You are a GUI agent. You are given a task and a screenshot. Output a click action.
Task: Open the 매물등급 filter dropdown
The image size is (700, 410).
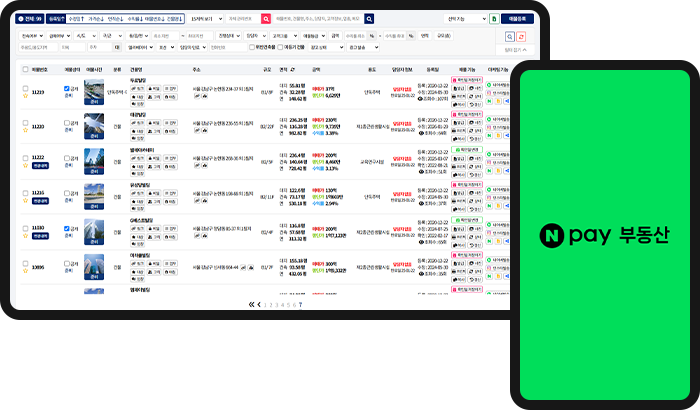[313, 36]
